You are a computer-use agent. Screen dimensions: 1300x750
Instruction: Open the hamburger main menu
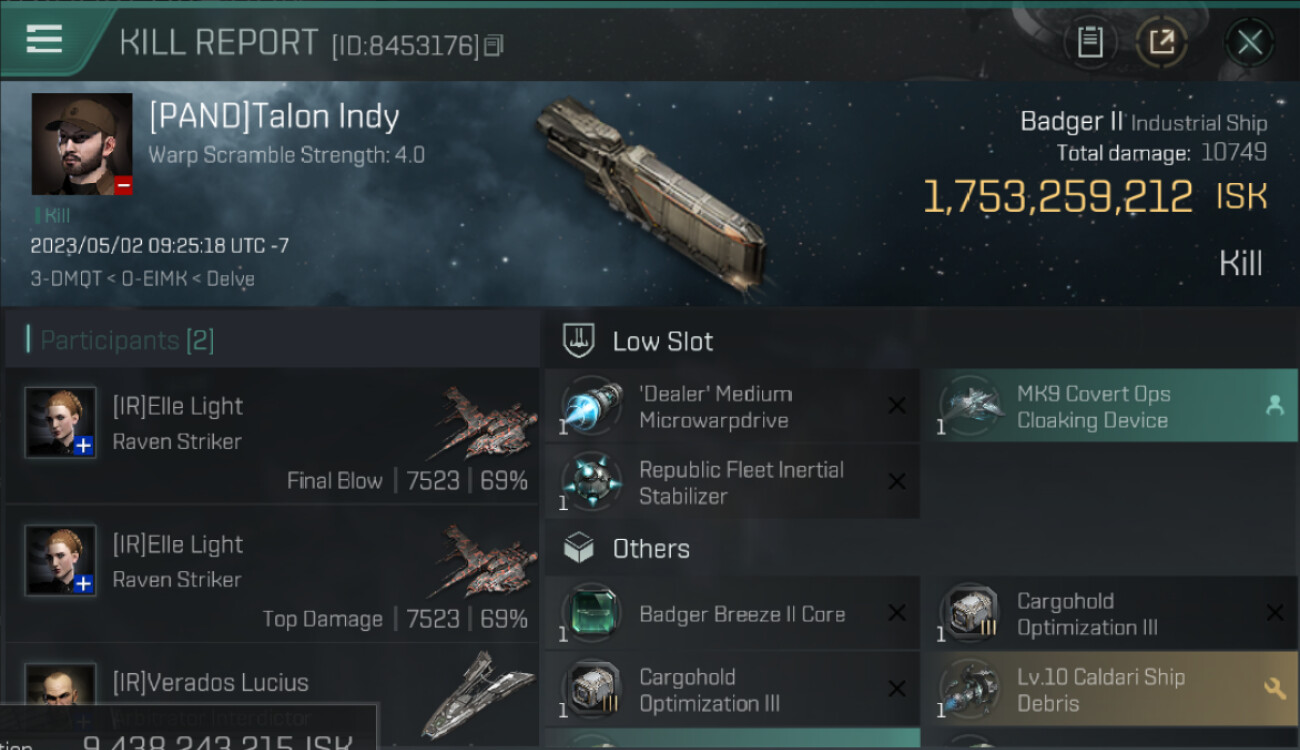44,40
